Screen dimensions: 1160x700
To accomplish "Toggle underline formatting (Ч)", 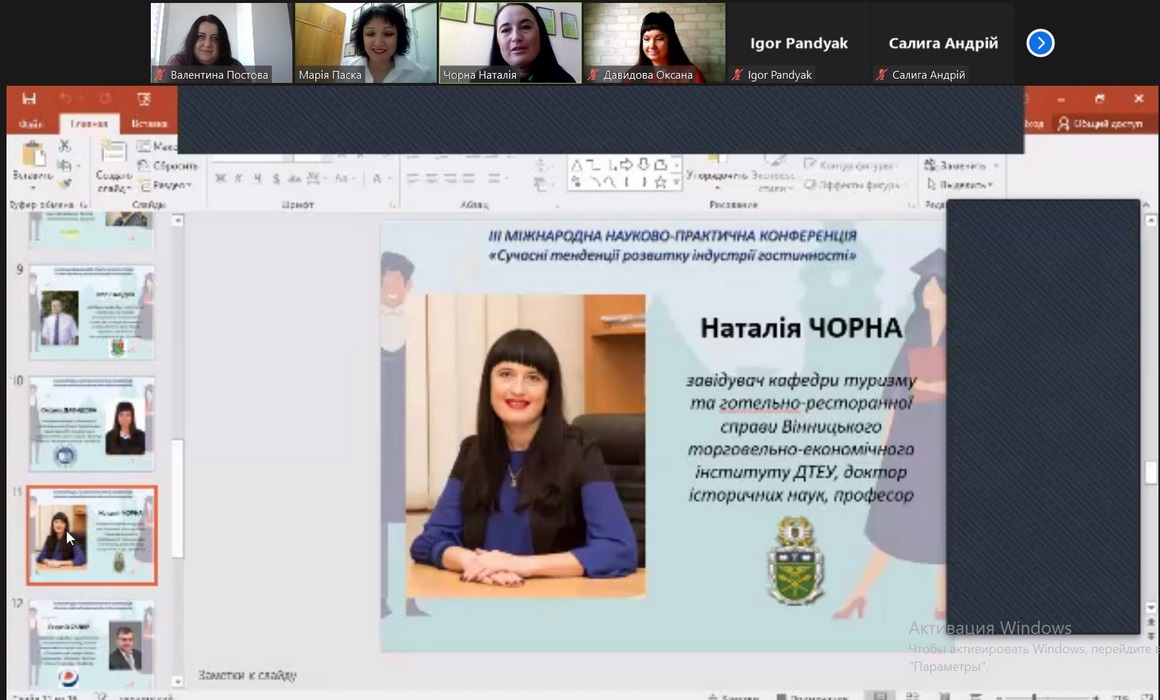I will 257,179.
